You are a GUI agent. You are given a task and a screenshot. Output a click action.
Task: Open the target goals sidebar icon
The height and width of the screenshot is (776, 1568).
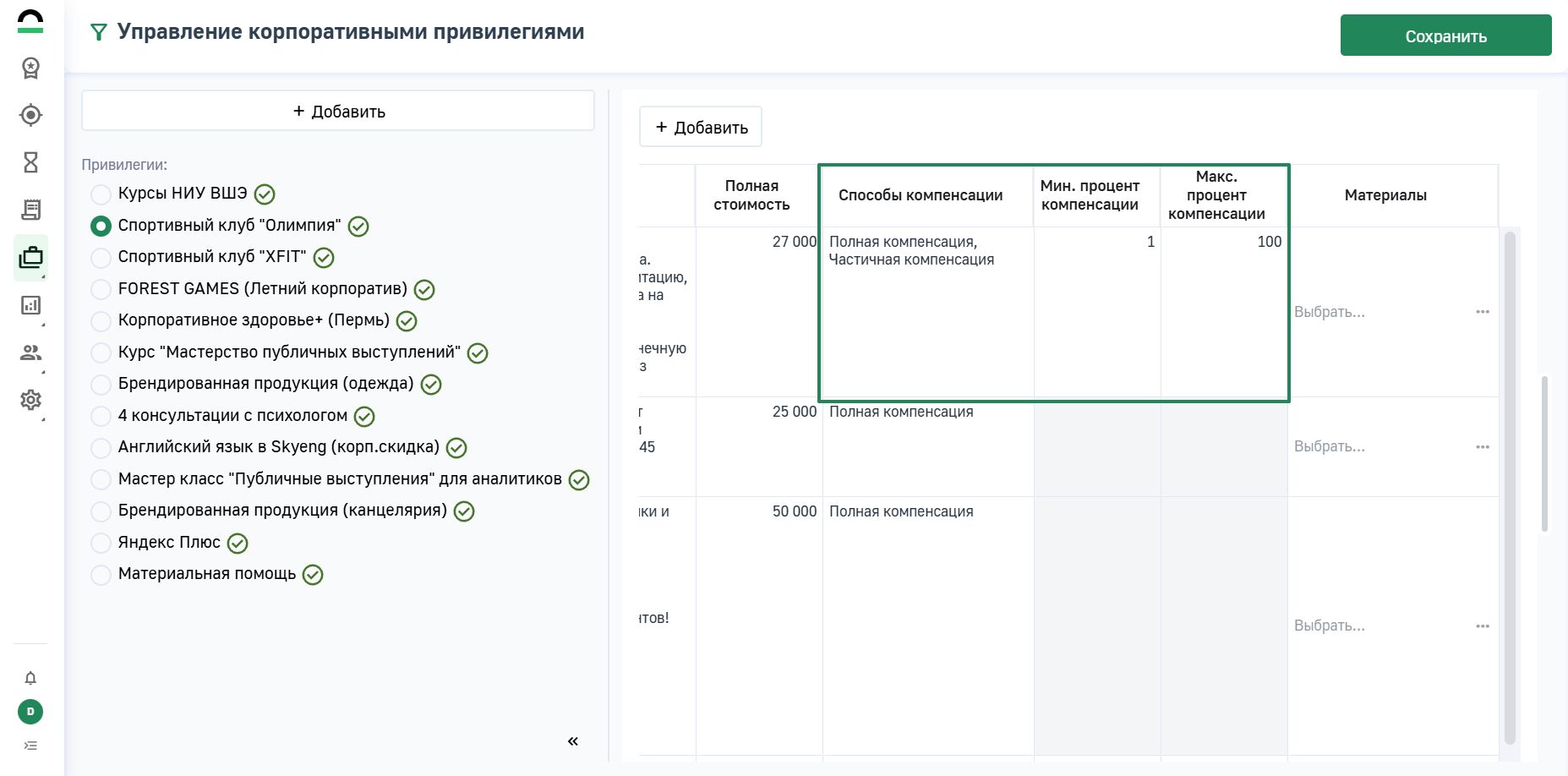click(x=30, y=115)
